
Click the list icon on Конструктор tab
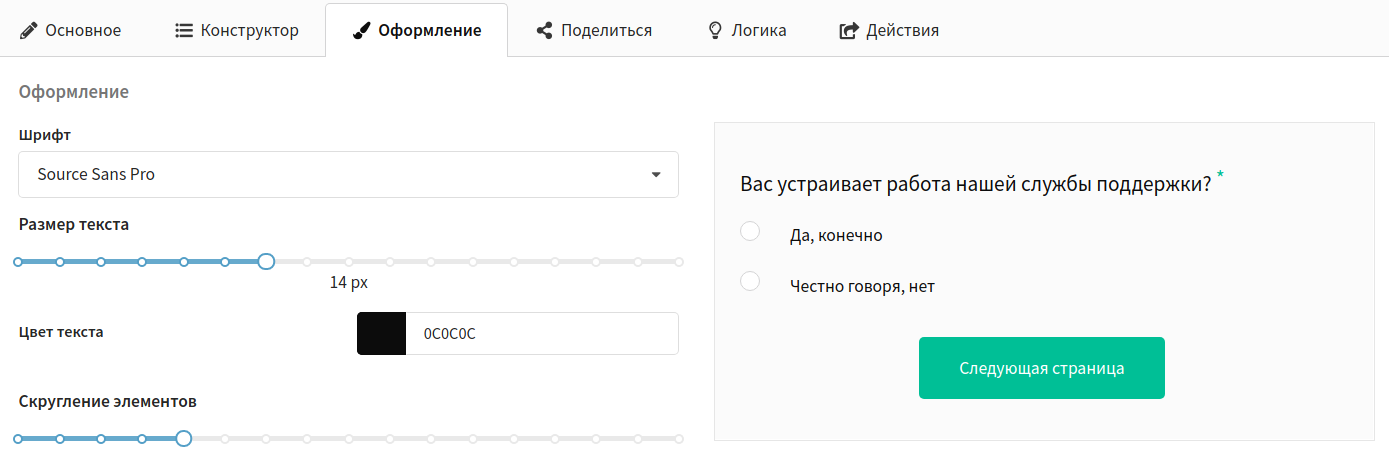[x=183, y=30]
